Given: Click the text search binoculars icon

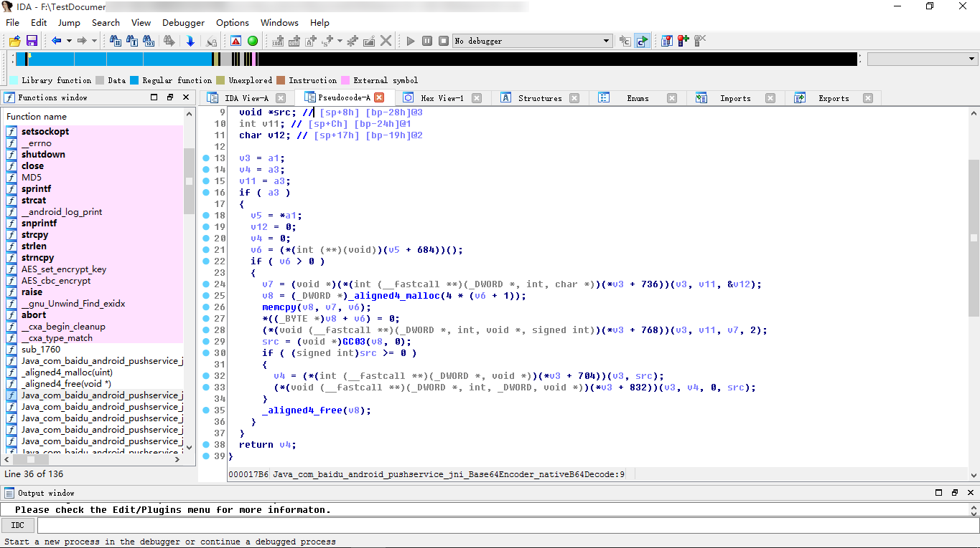Looking at the screenshot, I should [132, 41].
